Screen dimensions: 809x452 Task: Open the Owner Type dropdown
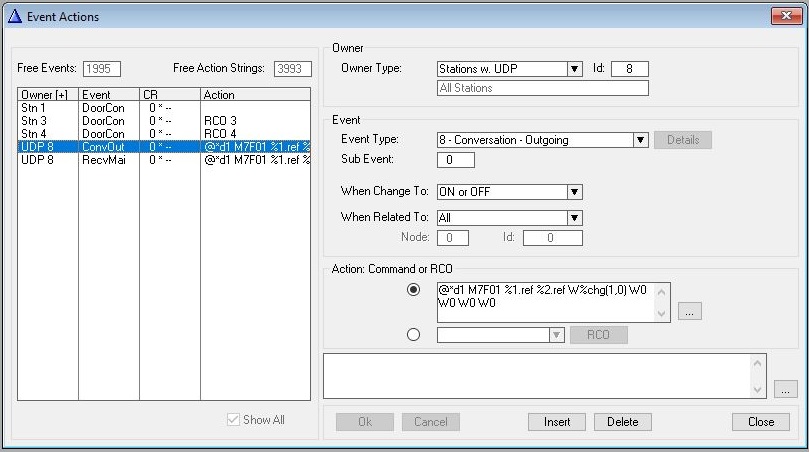[574, 69]
